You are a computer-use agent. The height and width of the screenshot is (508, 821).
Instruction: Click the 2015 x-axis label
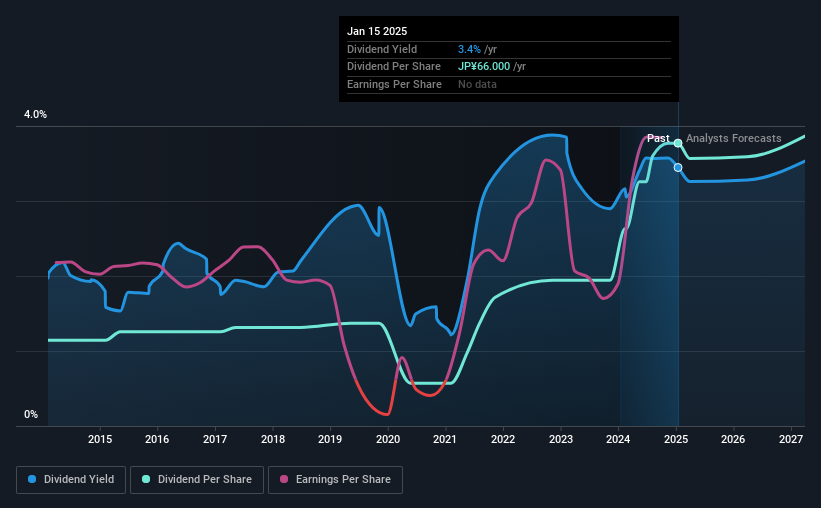point(100,439)
